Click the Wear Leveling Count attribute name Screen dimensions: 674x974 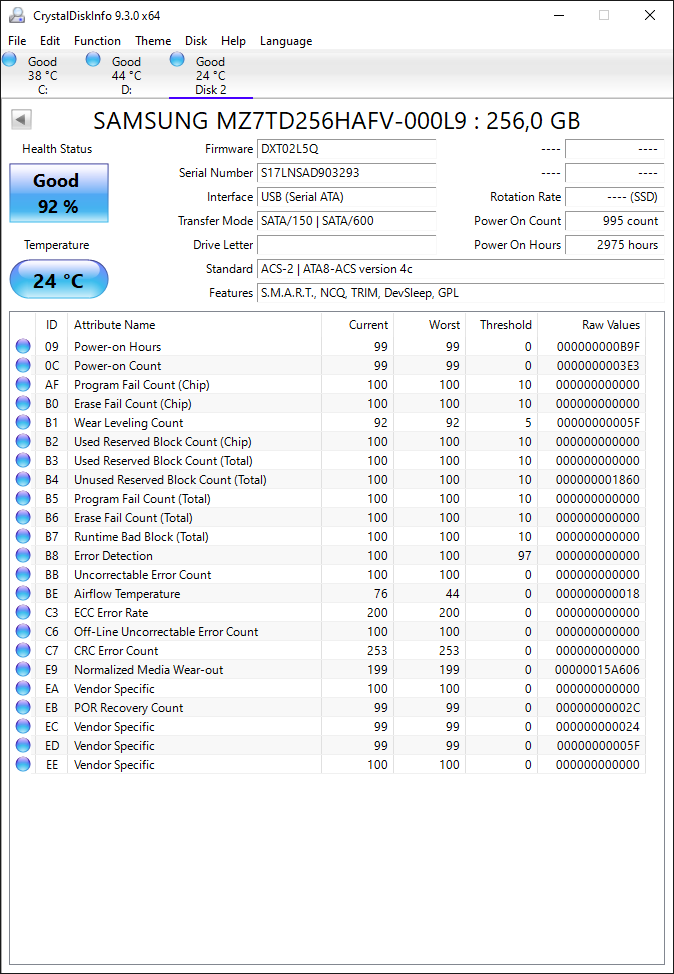point(129,422)
